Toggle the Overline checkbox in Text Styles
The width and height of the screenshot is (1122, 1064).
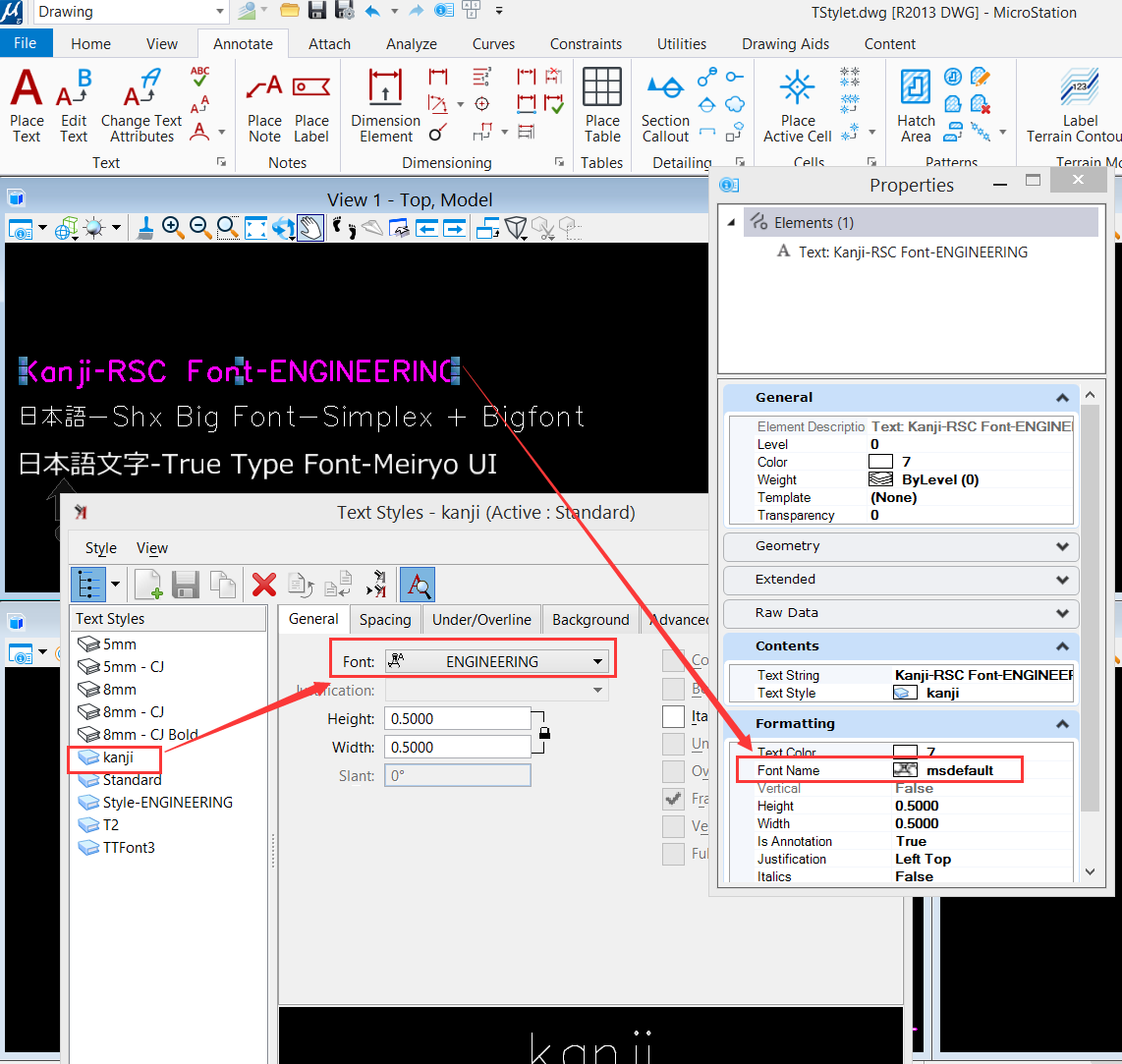pyautogui.click(x=673, y=771)
